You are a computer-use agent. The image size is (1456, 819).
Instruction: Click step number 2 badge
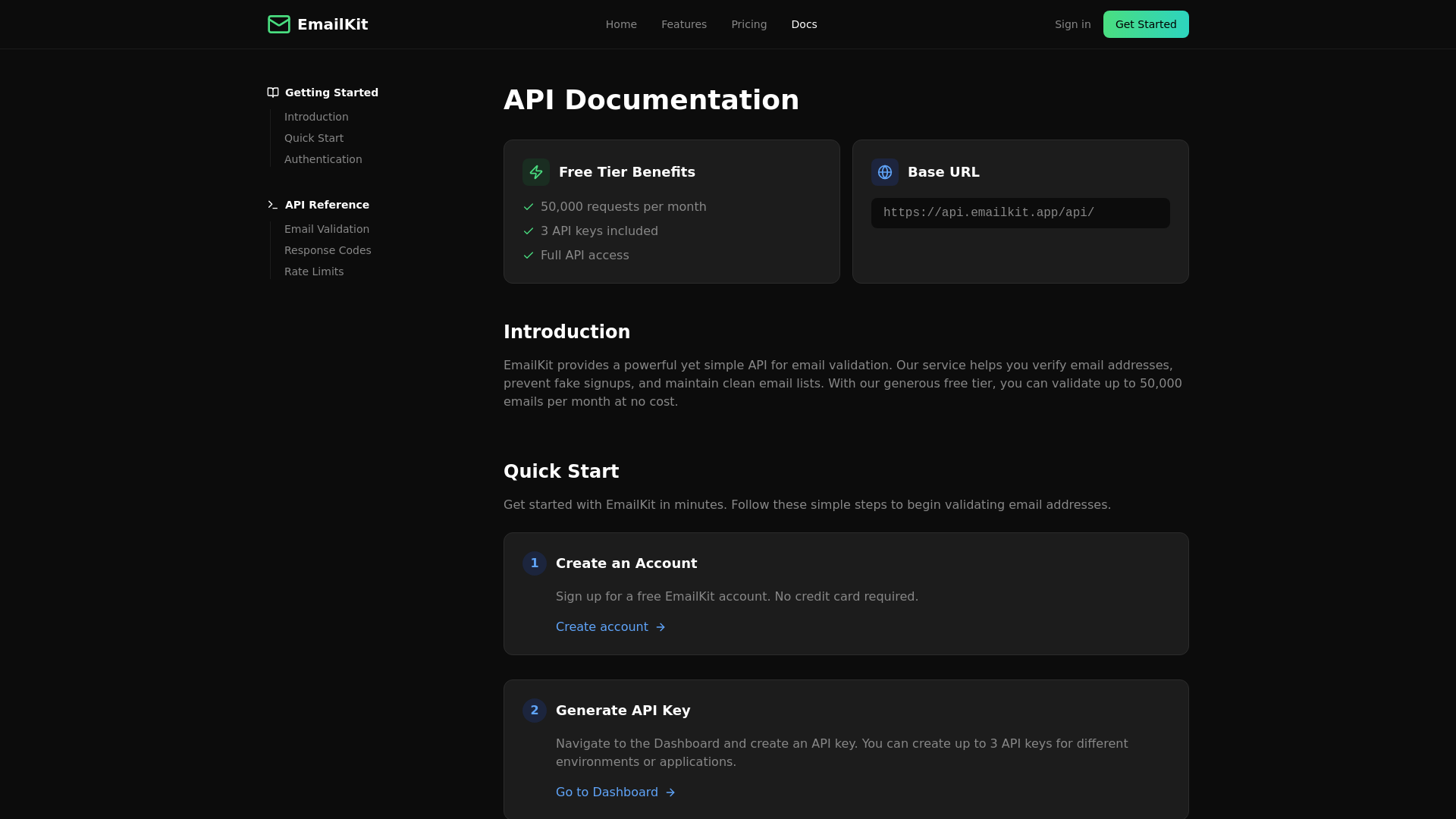pos(535,711)
